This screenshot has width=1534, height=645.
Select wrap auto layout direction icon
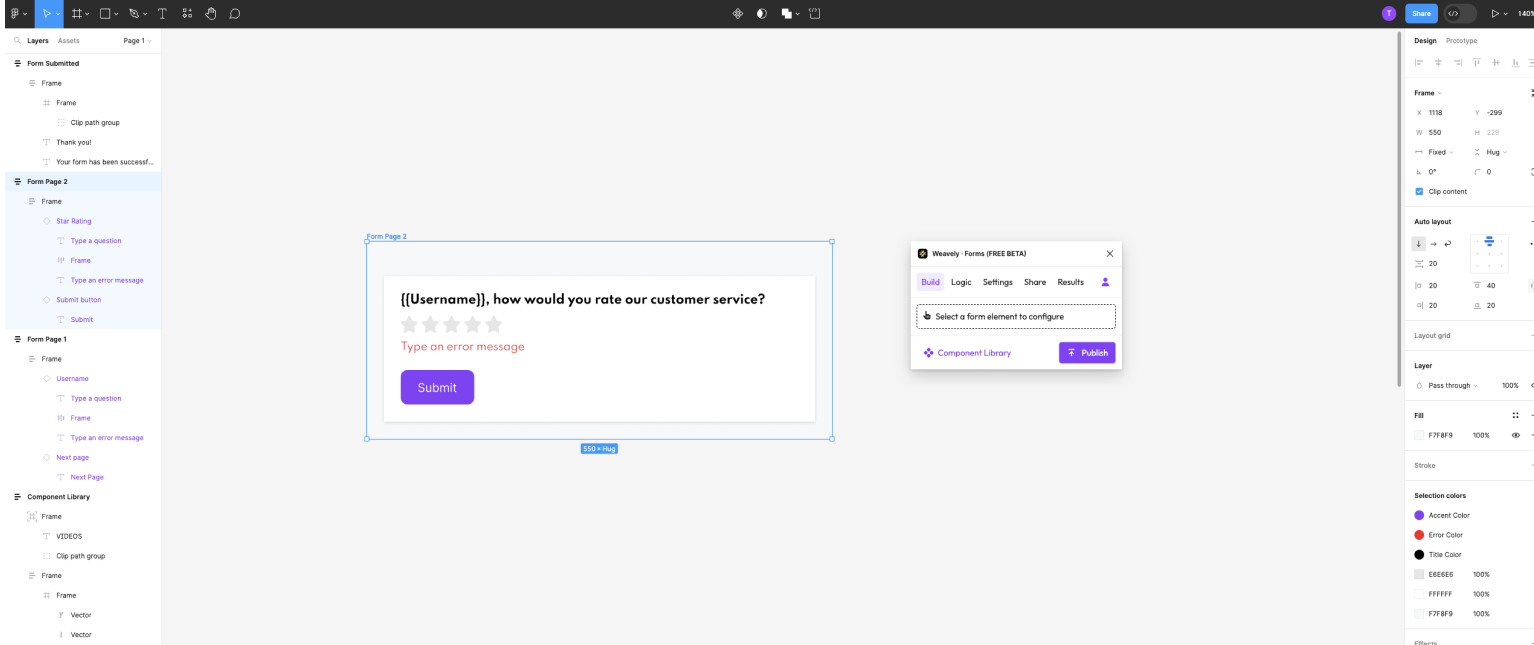(x=1448, y=244)
